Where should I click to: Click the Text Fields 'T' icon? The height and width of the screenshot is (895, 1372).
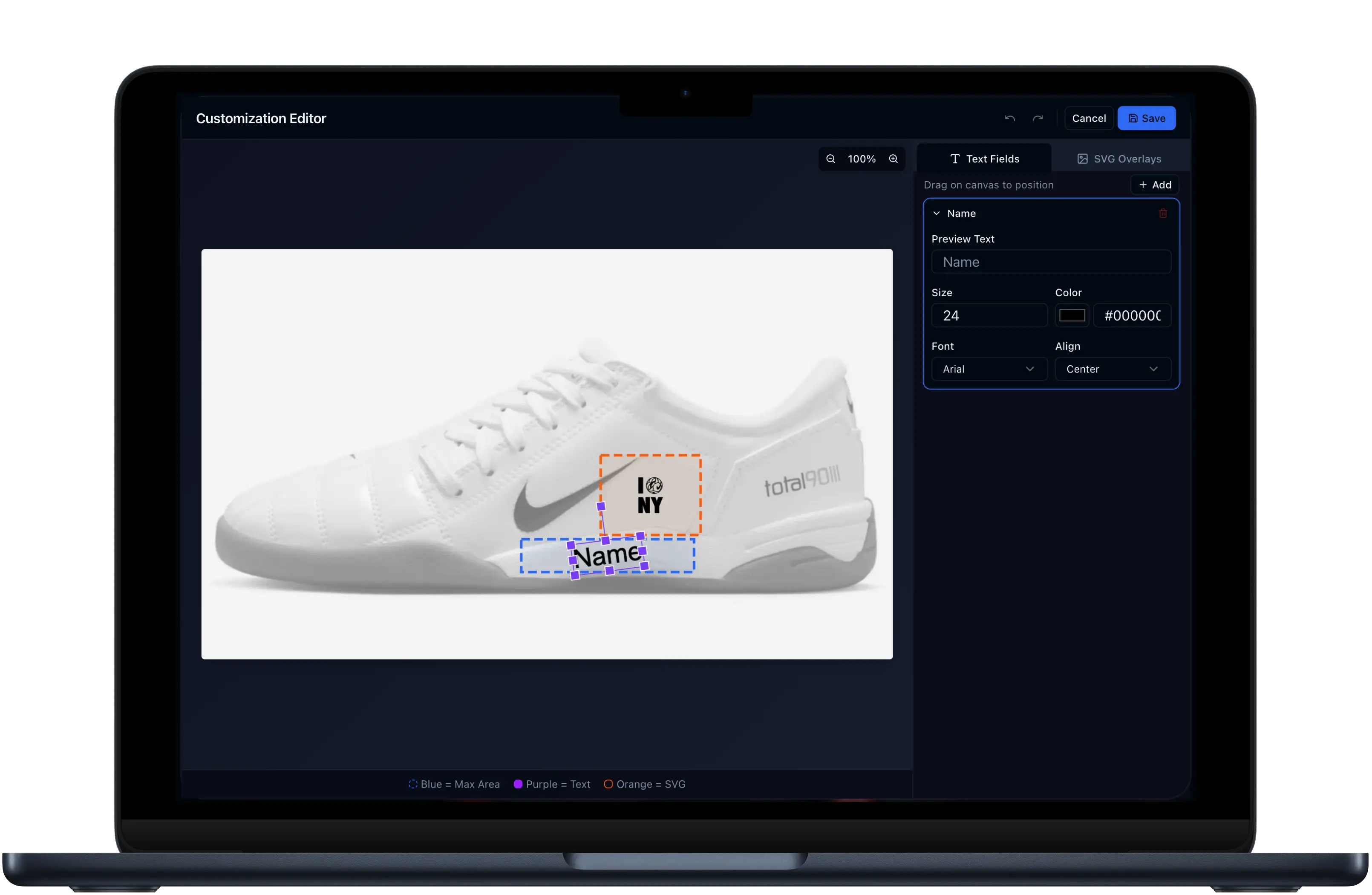(955, 159)
